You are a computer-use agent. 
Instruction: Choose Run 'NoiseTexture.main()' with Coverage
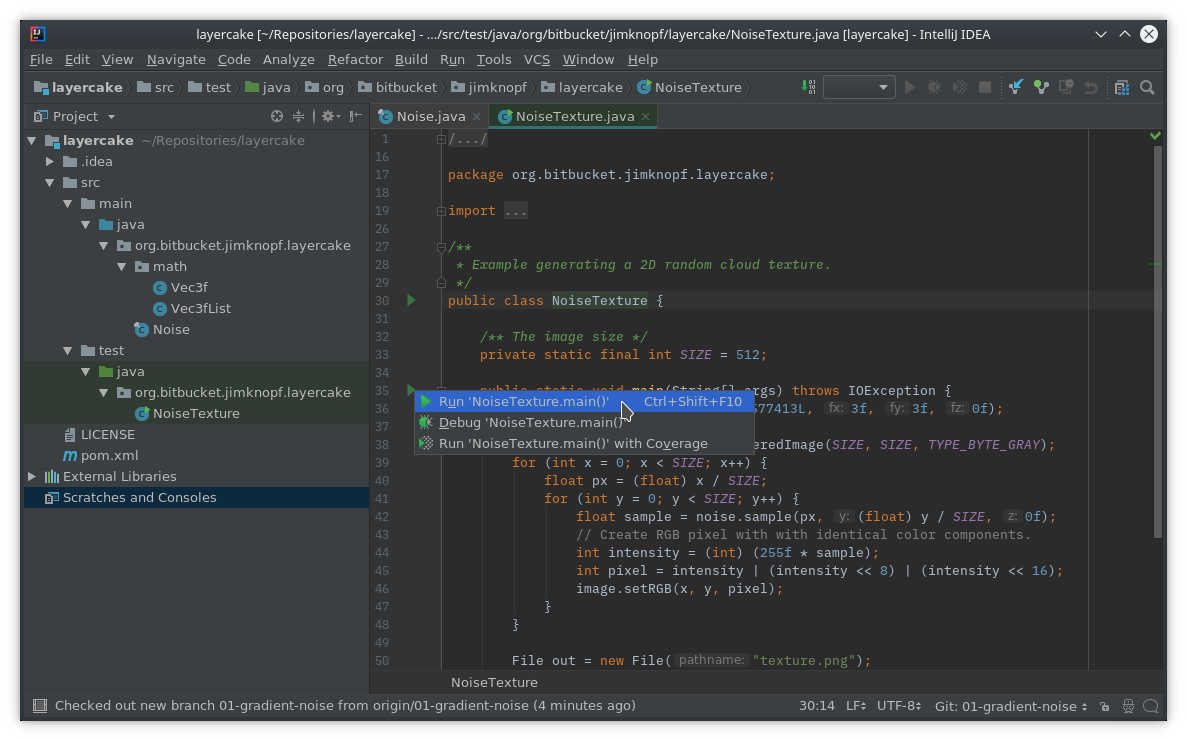[584, 444]
